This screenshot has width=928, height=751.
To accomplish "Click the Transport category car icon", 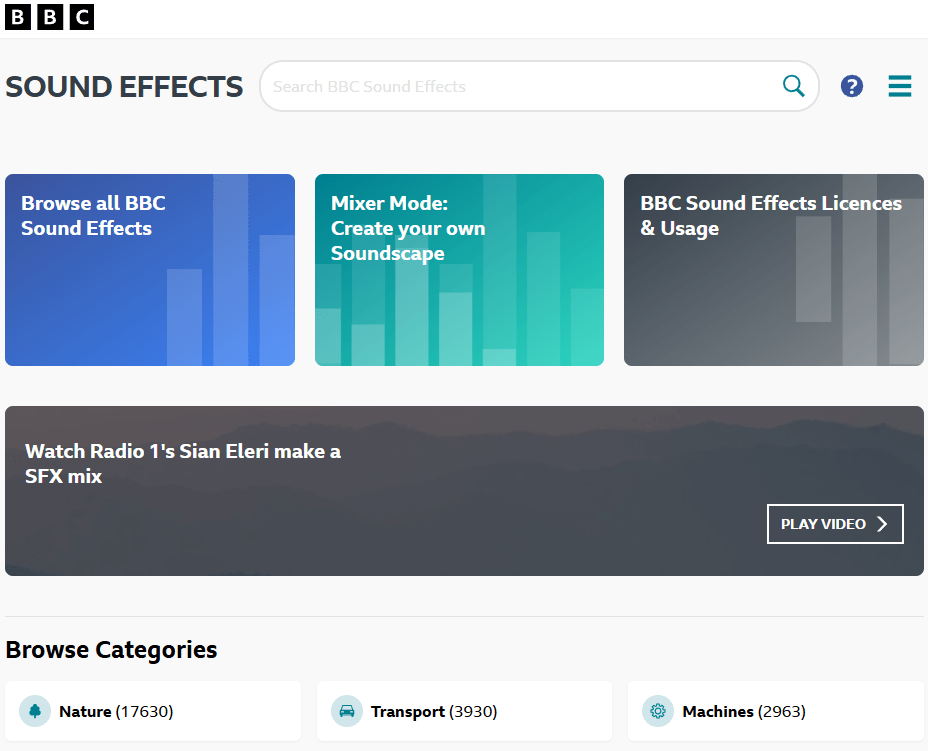I will point(347,712).
